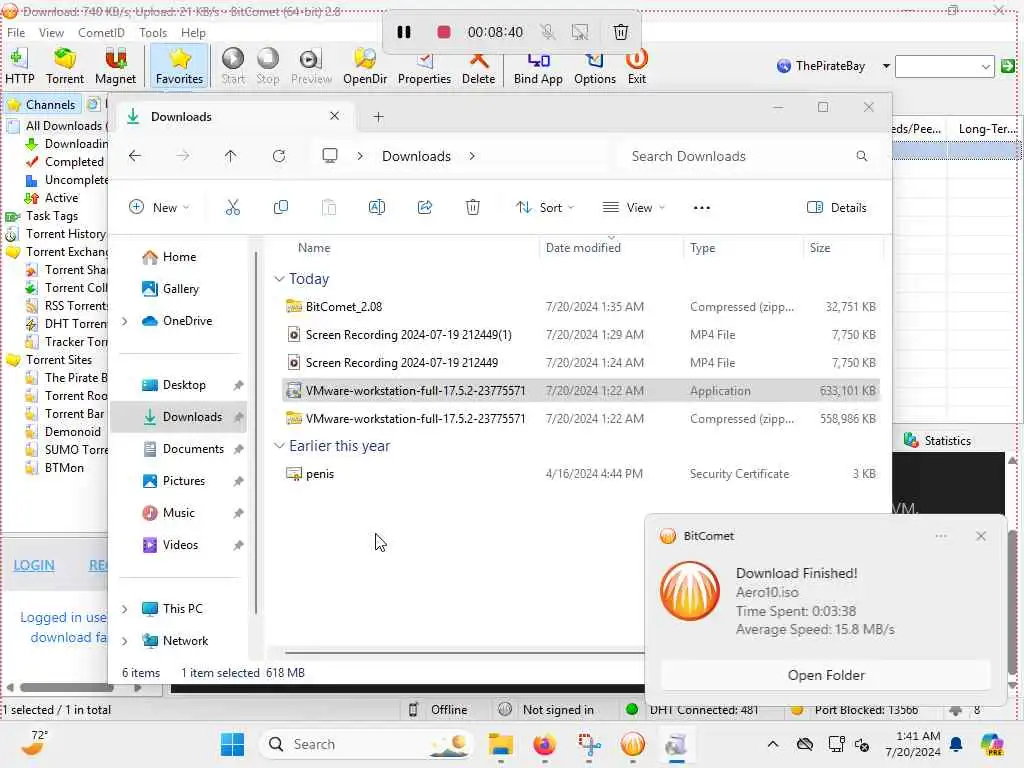Dismiss the BitComet Download Finished notification

pyautogui.click(x=981, y=536)
